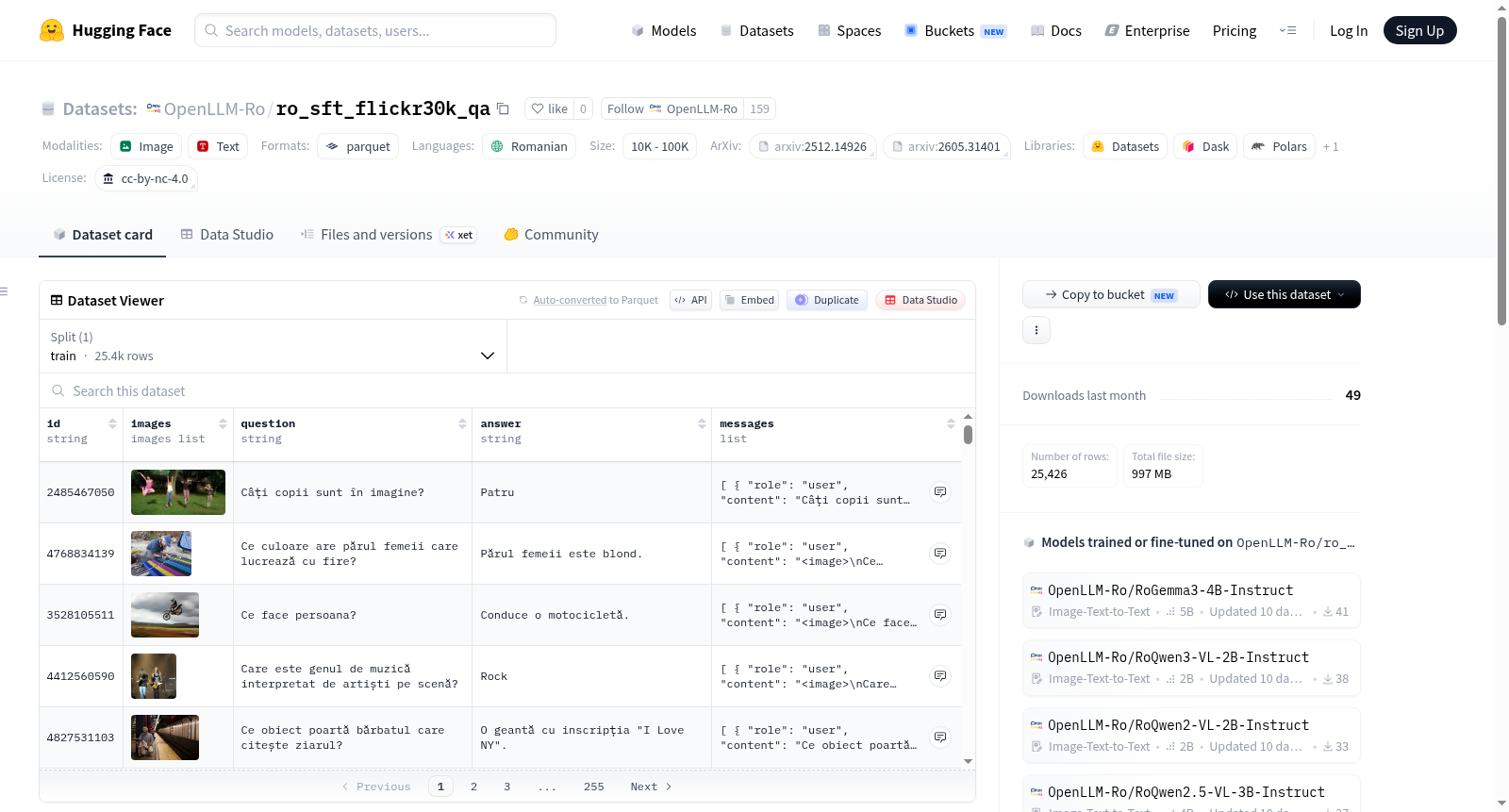Open the Community tab

coord(551,234)
